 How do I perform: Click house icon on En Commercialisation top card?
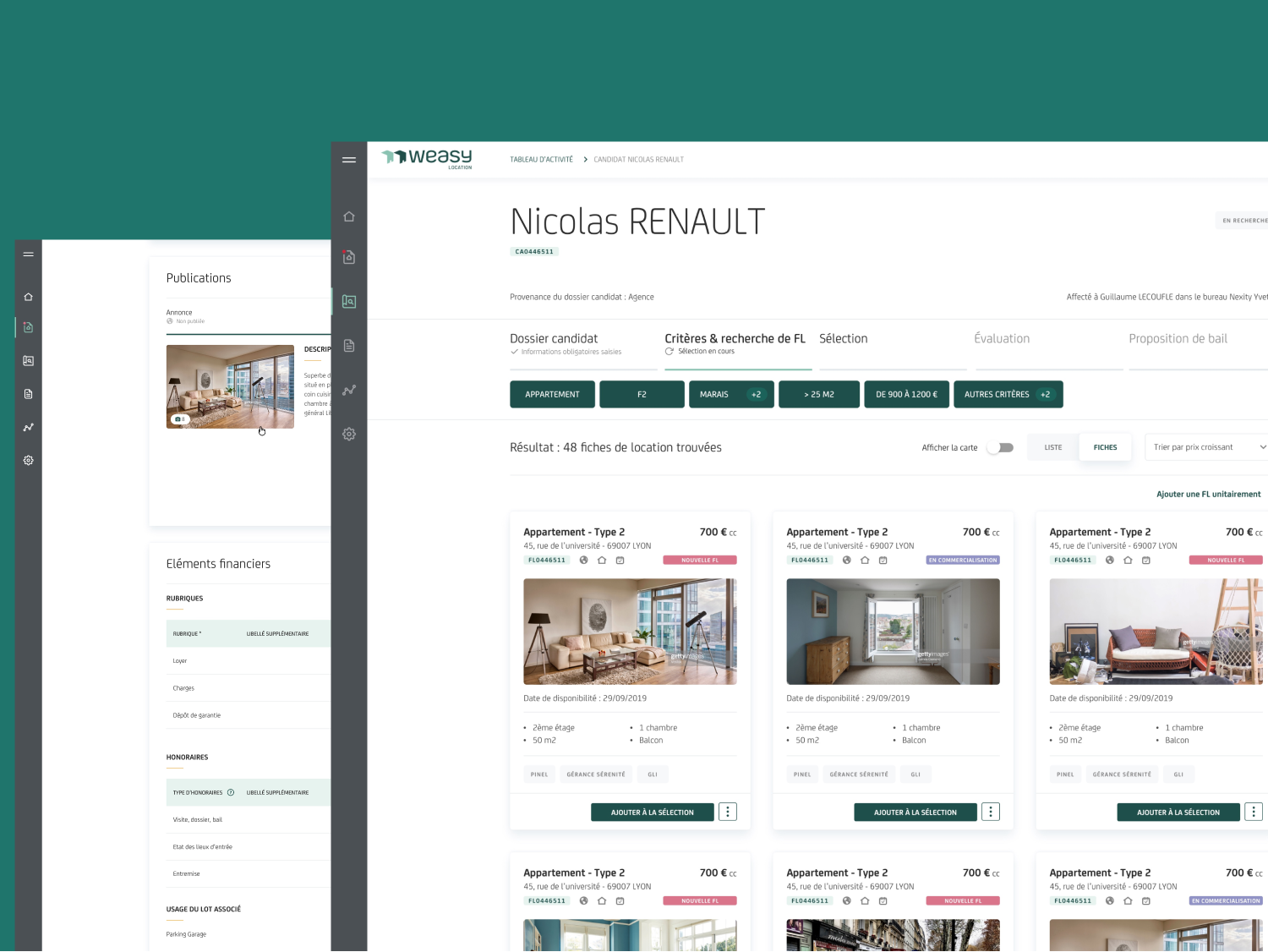[x=865, y=560]
